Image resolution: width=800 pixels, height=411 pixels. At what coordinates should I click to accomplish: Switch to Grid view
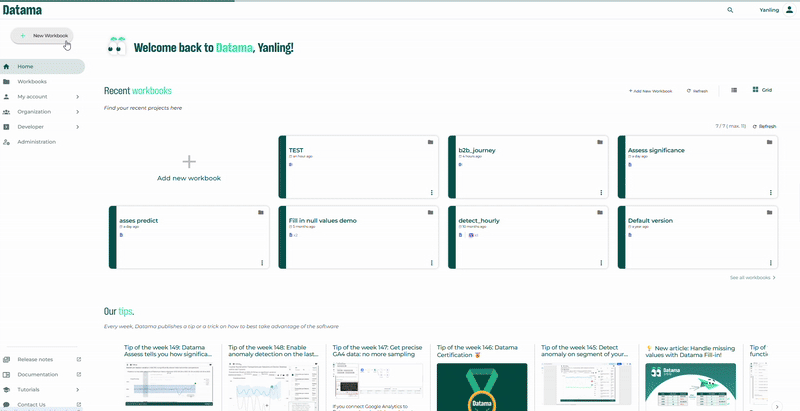[762, 90]
